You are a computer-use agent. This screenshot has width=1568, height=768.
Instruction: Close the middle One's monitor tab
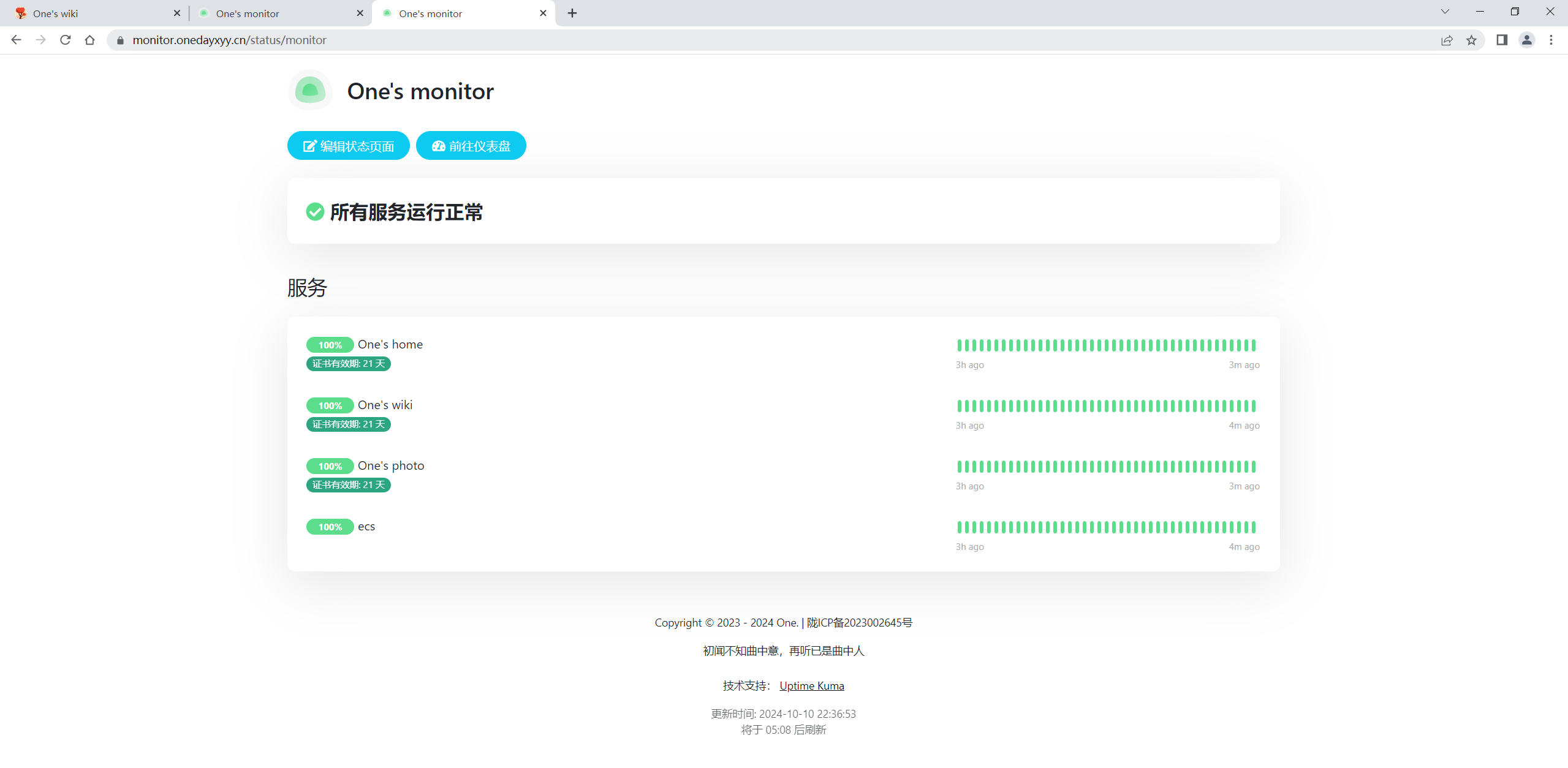point(360,13)
